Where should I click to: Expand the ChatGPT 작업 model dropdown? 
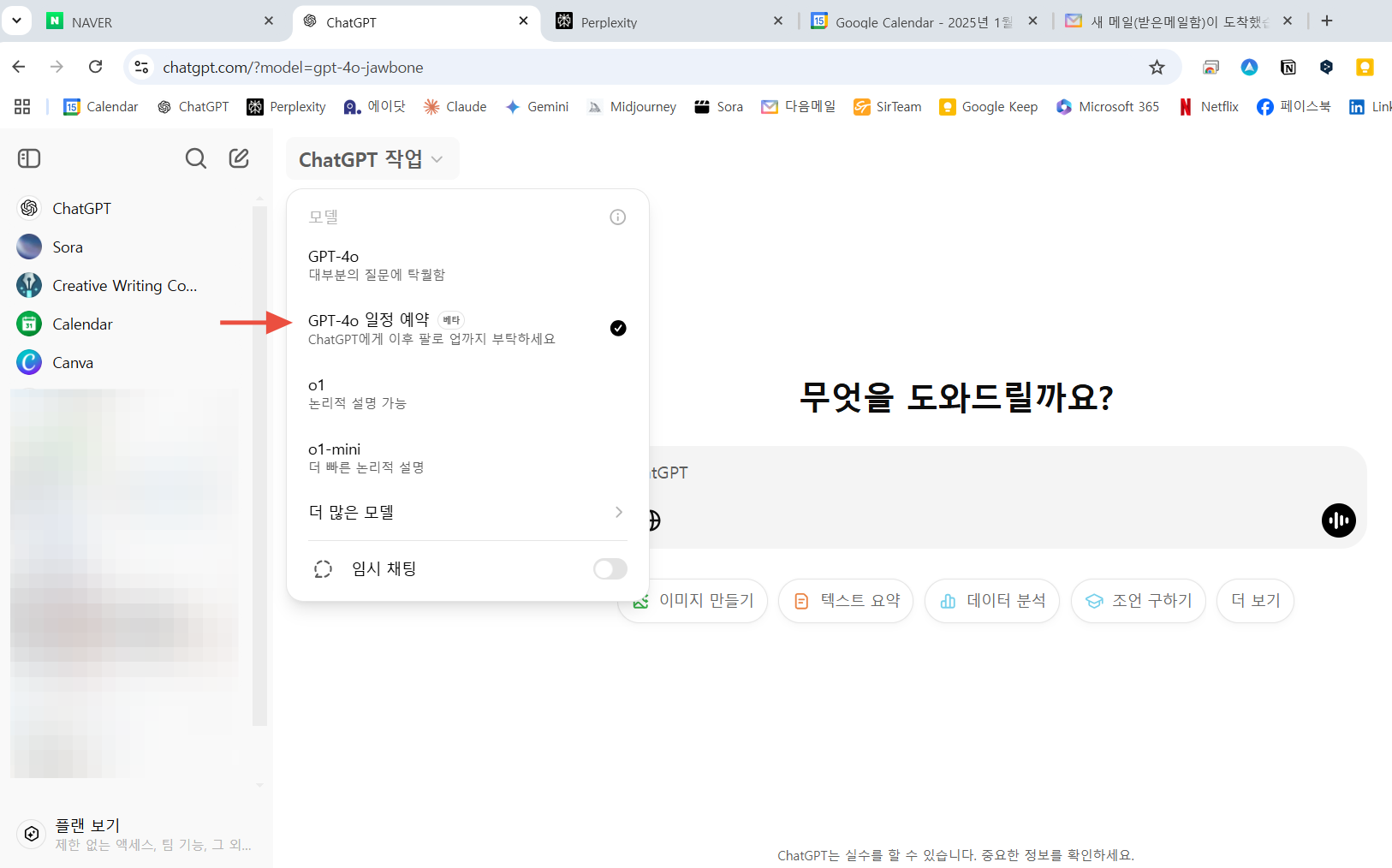(x=372, y=159)
